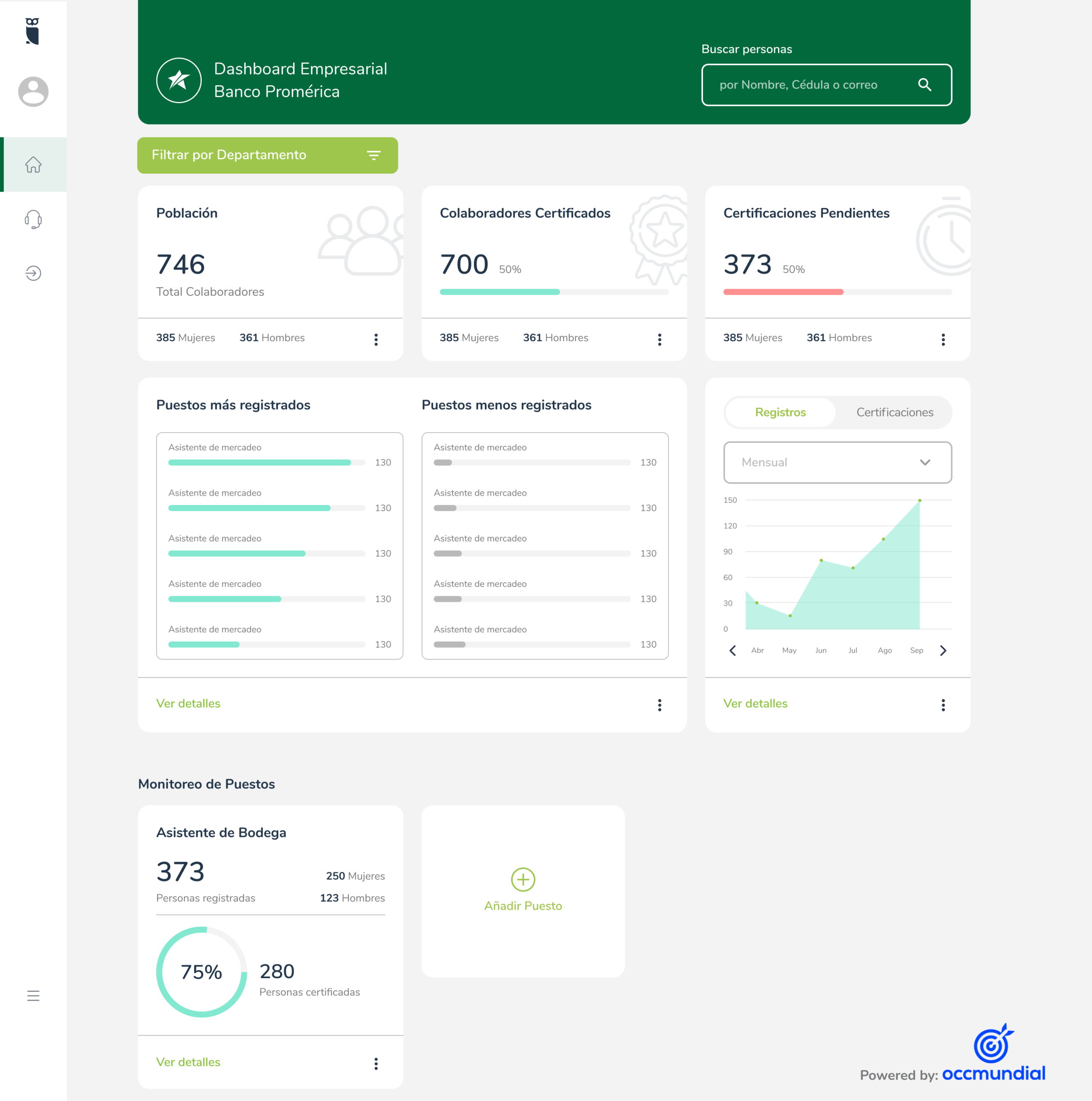Click the Colaboradores Certificados progress bar
1092x1101 pixels.
[x=553, y=292]
